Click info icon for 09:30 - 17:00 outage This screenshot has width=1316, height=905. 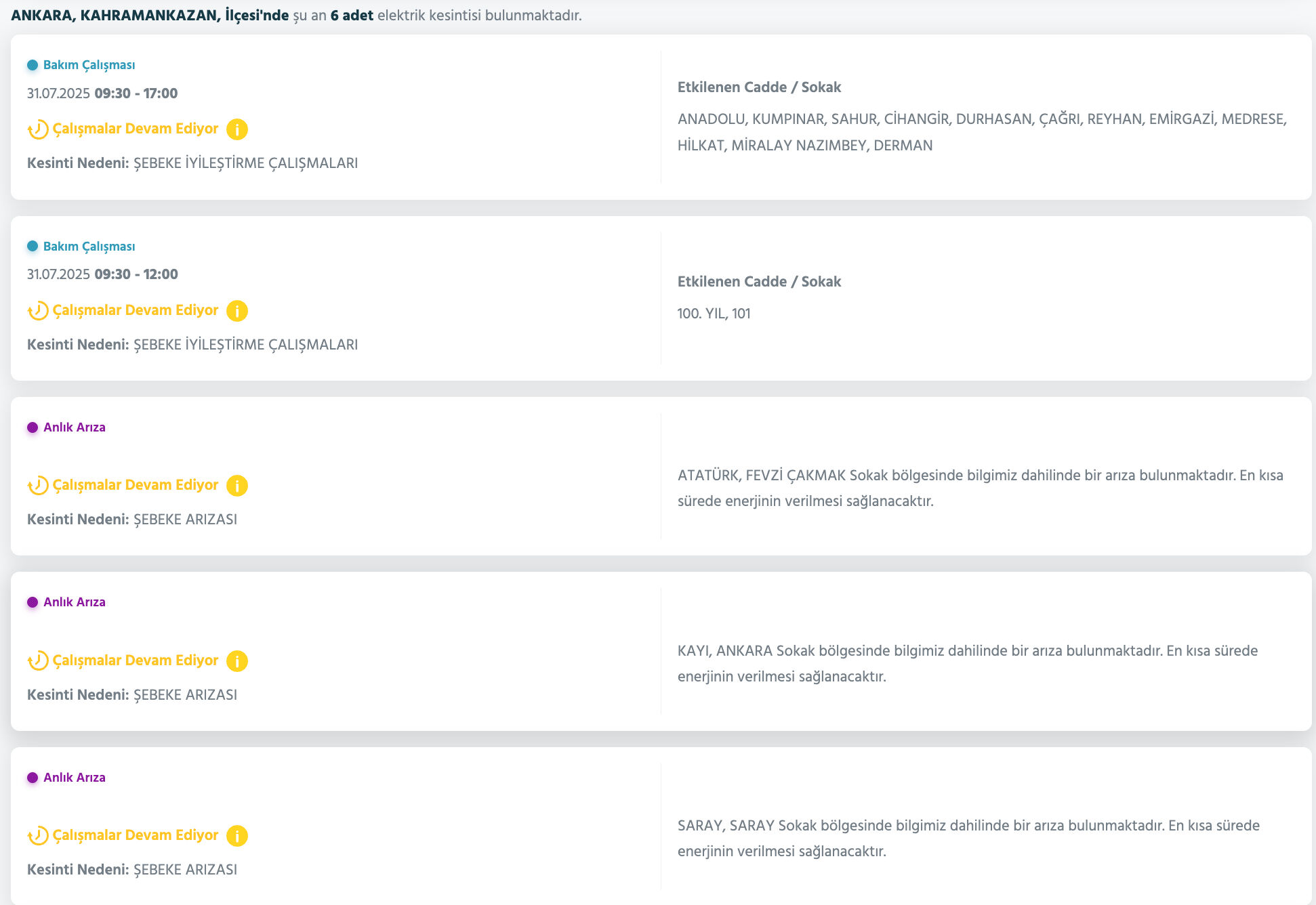coord(237,129)
